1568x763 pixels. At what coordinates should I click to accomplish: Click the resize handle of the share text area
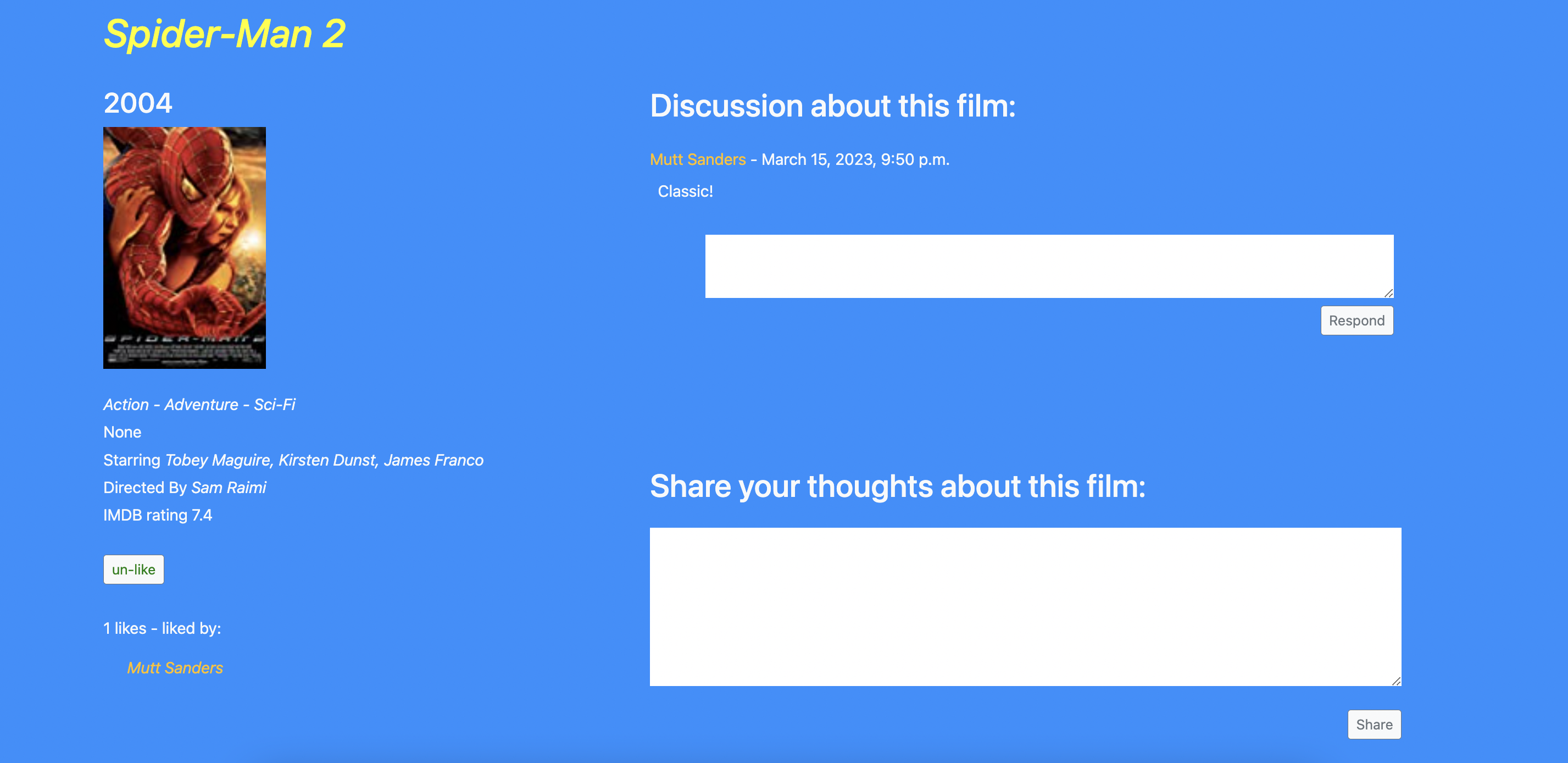1395,681
